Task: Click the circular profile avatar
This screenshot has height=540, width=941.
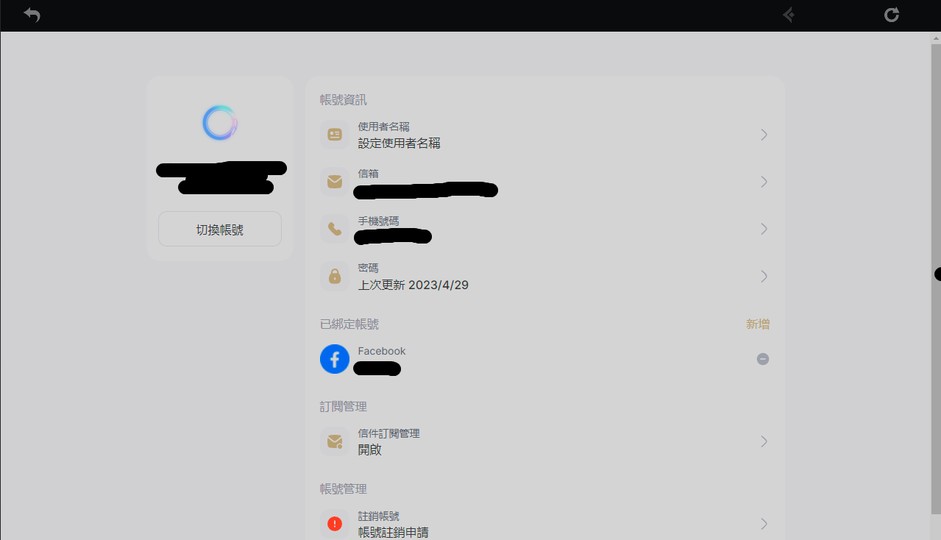Action: click(220, 123)
